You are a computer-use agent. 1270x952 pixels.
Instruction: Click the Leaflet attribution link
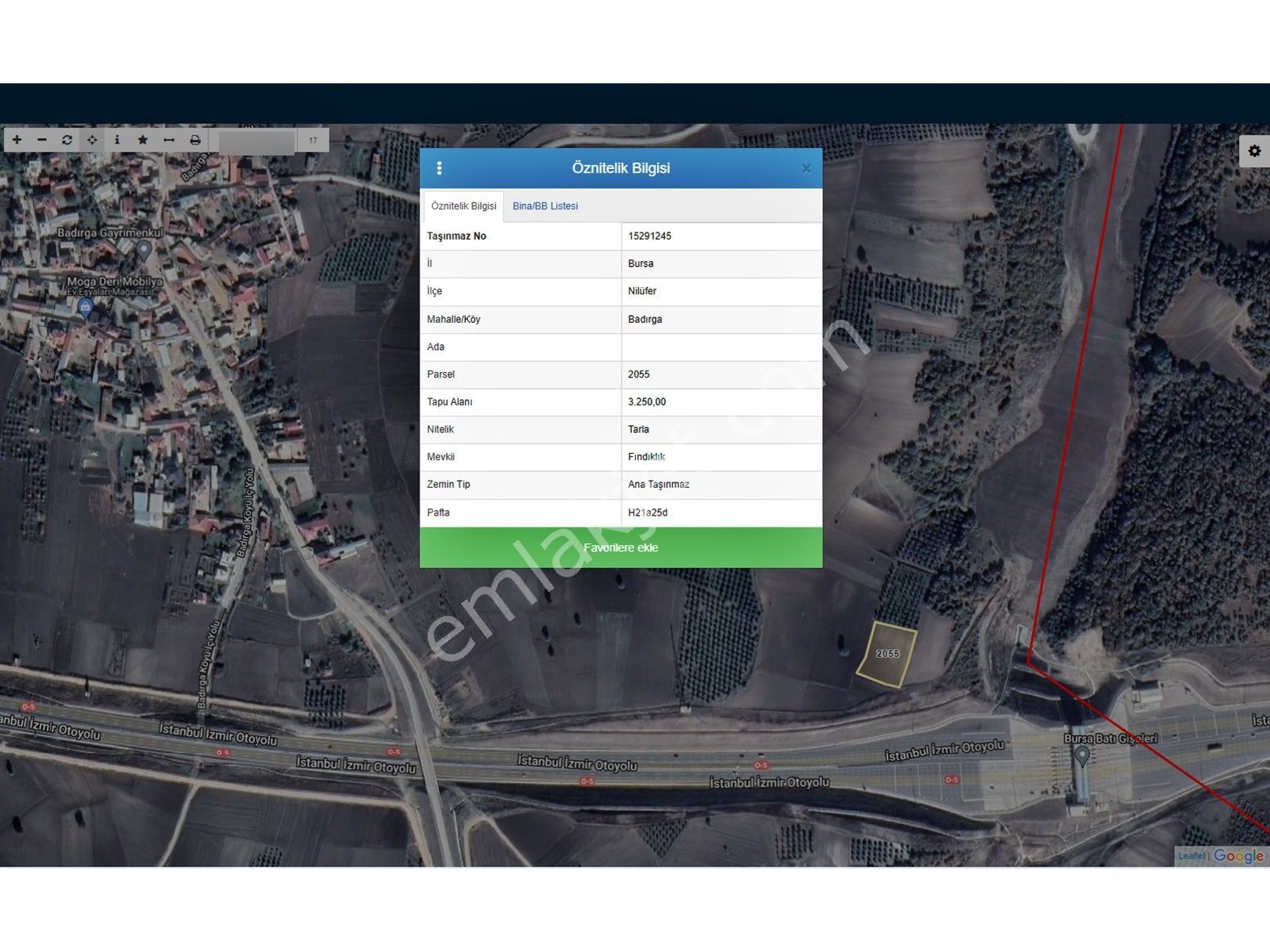click(1191, 856)
